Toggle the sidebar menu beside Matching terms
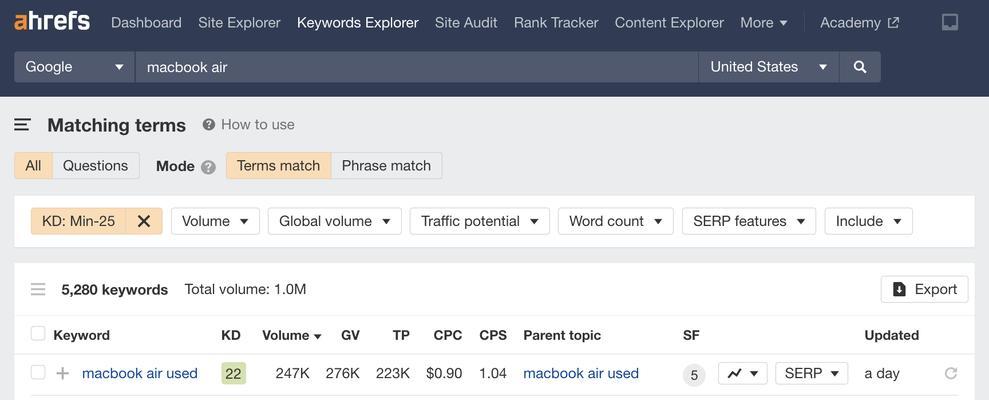Screen dimensions: 989x400 tap(23, 125)
